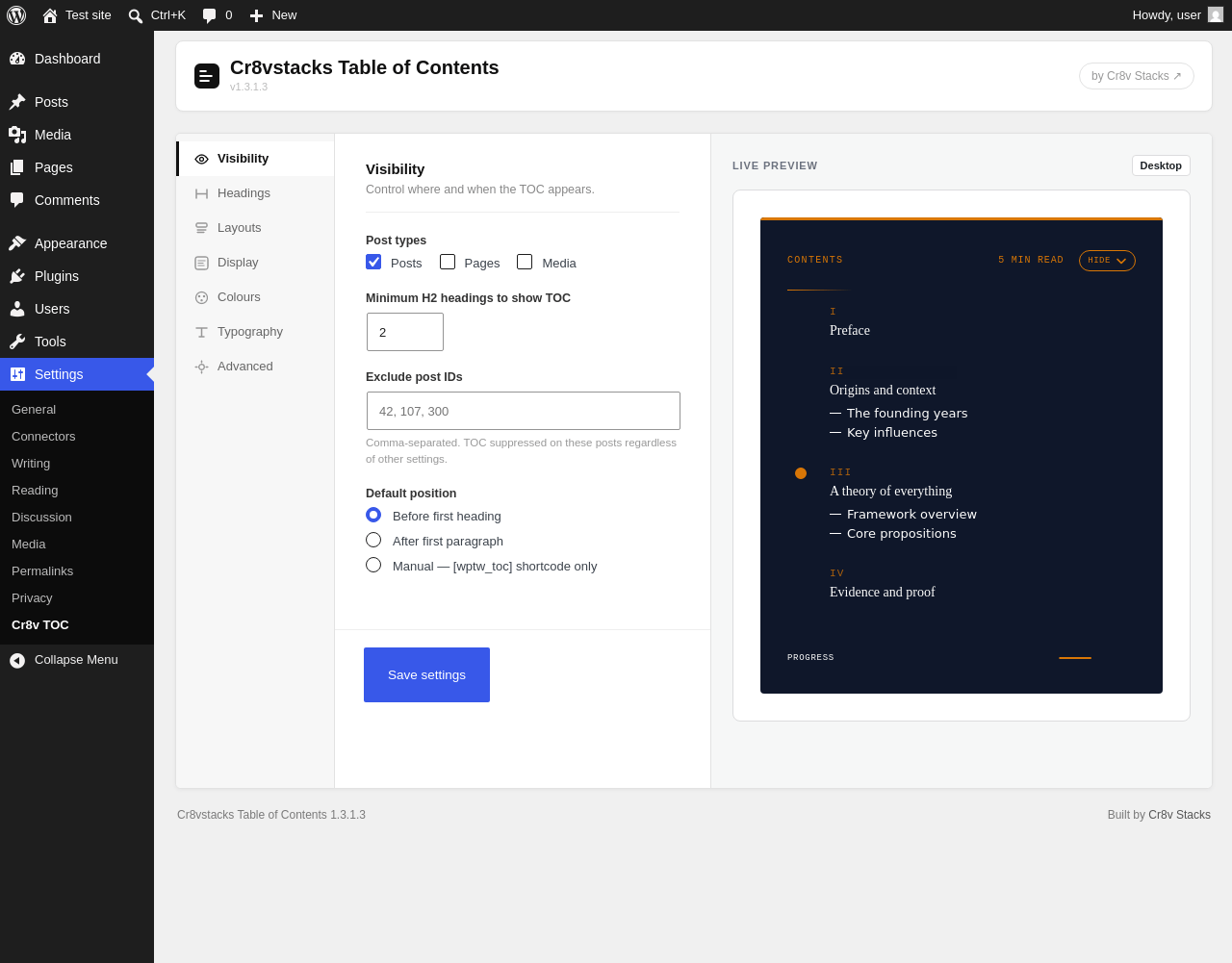Open General settings submenu item

coord(34,410)
